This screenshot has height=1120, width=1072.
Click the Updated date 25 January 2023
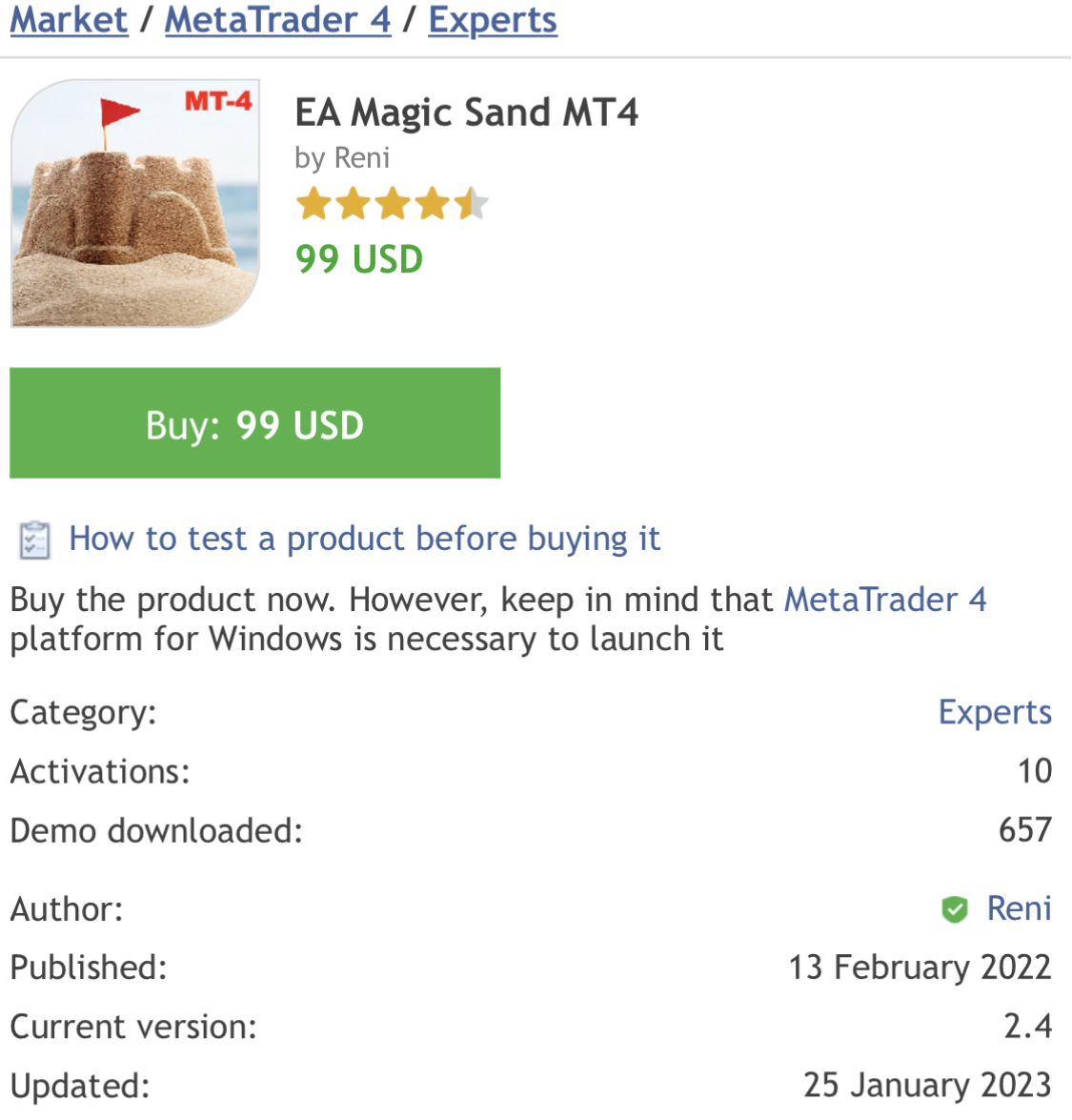click(x=926, y=1085)
